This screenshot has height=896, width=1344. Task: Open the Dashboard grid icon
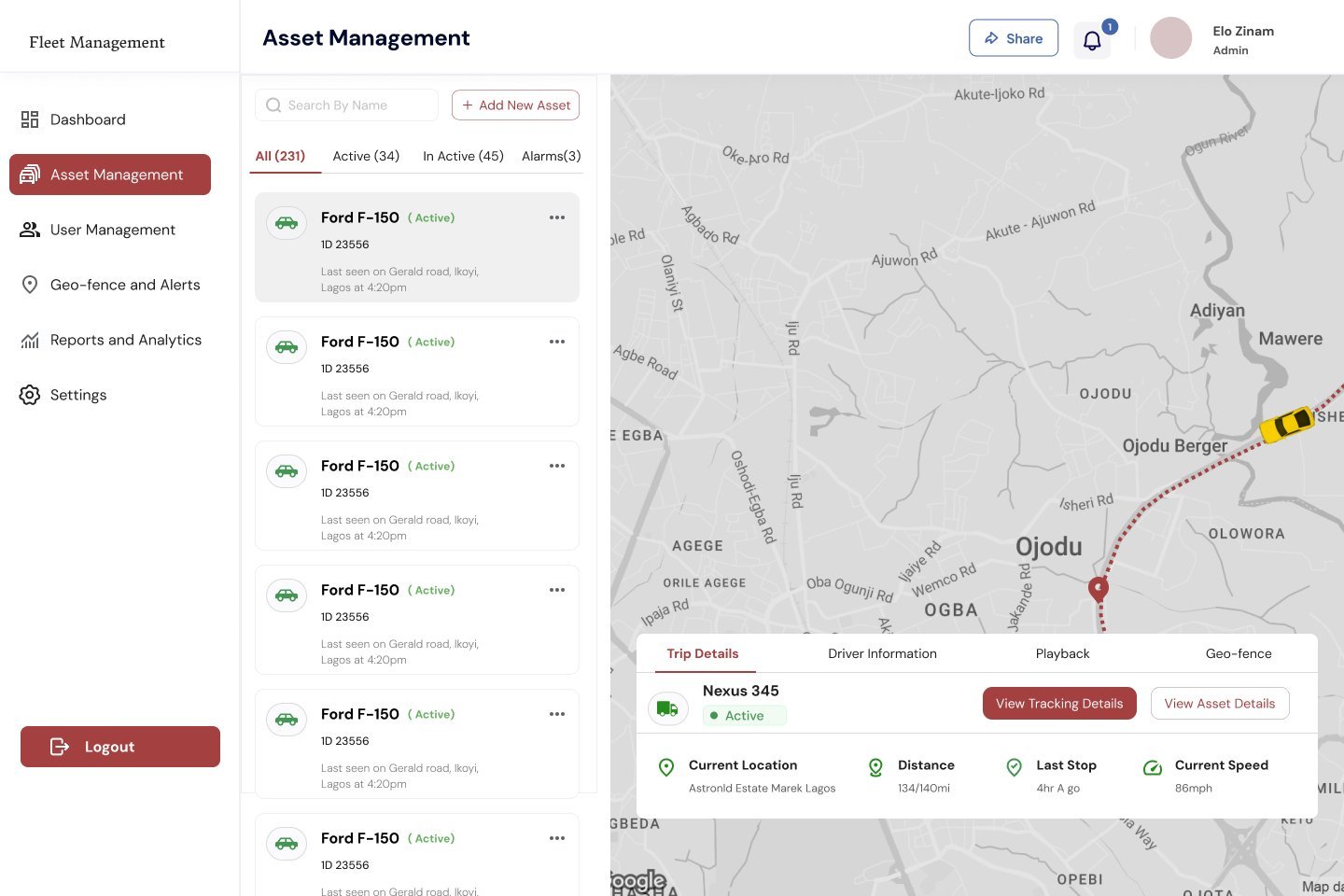30,119
